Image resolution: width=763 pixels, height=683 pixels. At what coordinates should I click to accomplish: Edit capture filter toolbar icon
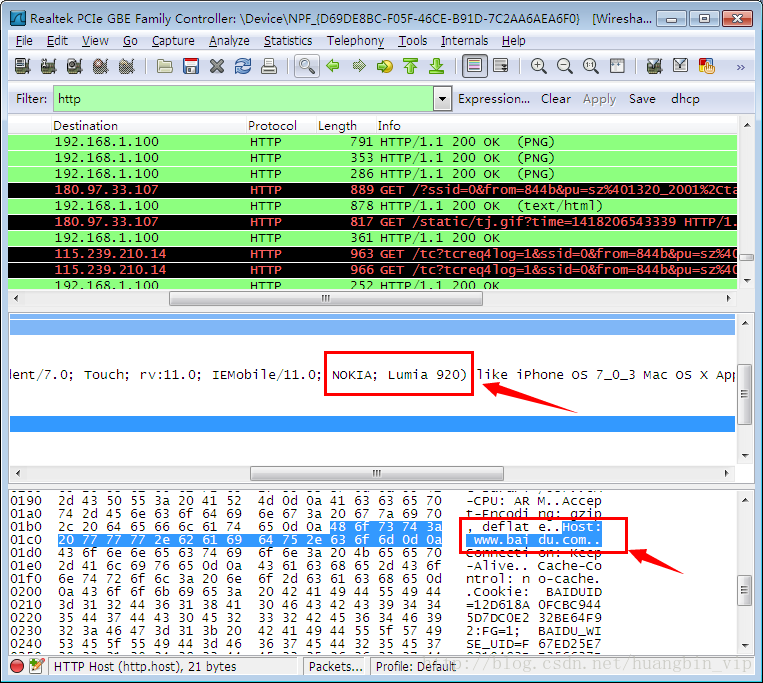tap(654, 66)
